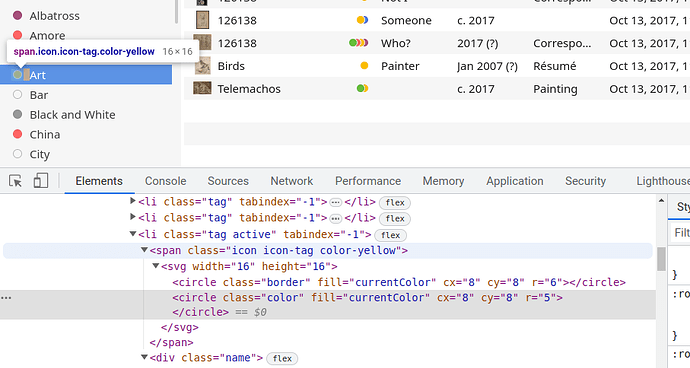Image resolution: width=690 pixels, height=368 pixels.
Task: Click the tag list sidebar scrollbar
Action: pos(176,12)
